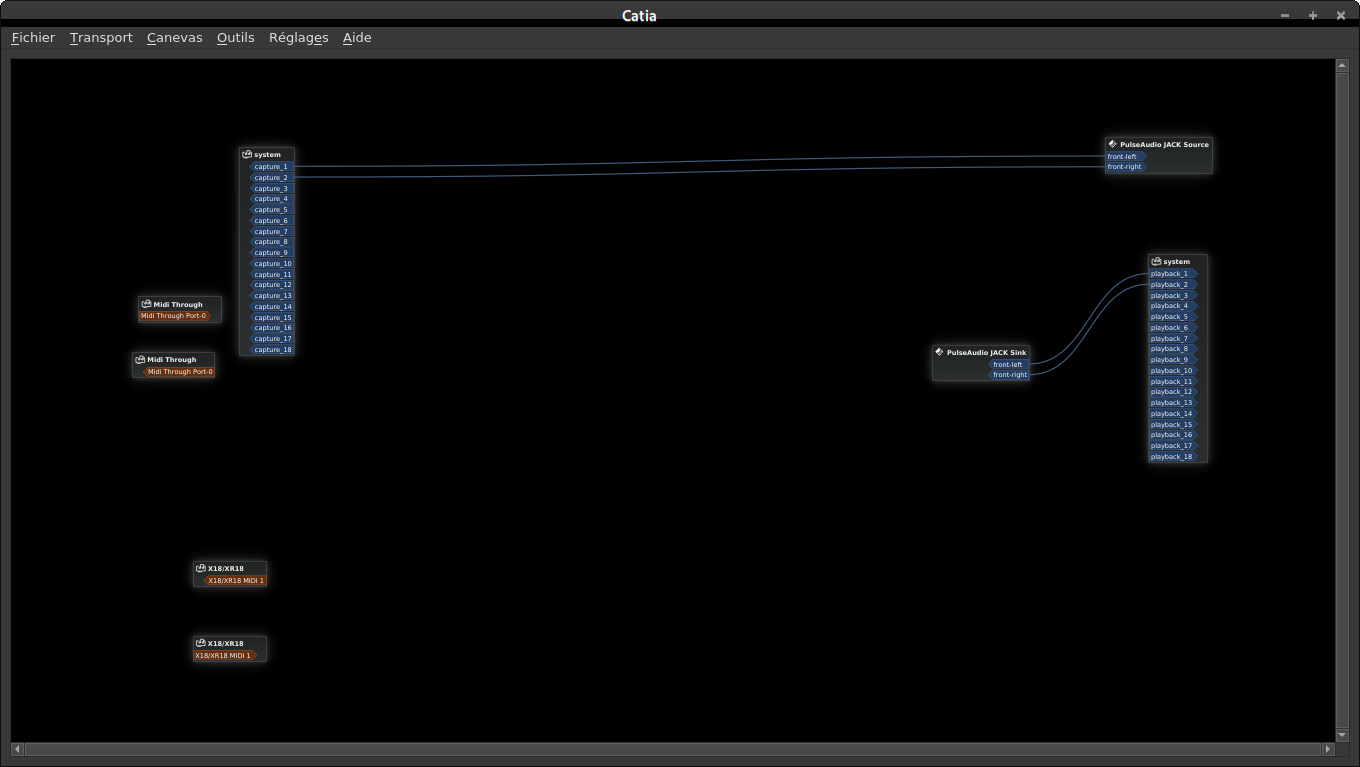Pick the capture_18 port
This screenshot has height=767, width=1360.
click(x=271, y=350)
